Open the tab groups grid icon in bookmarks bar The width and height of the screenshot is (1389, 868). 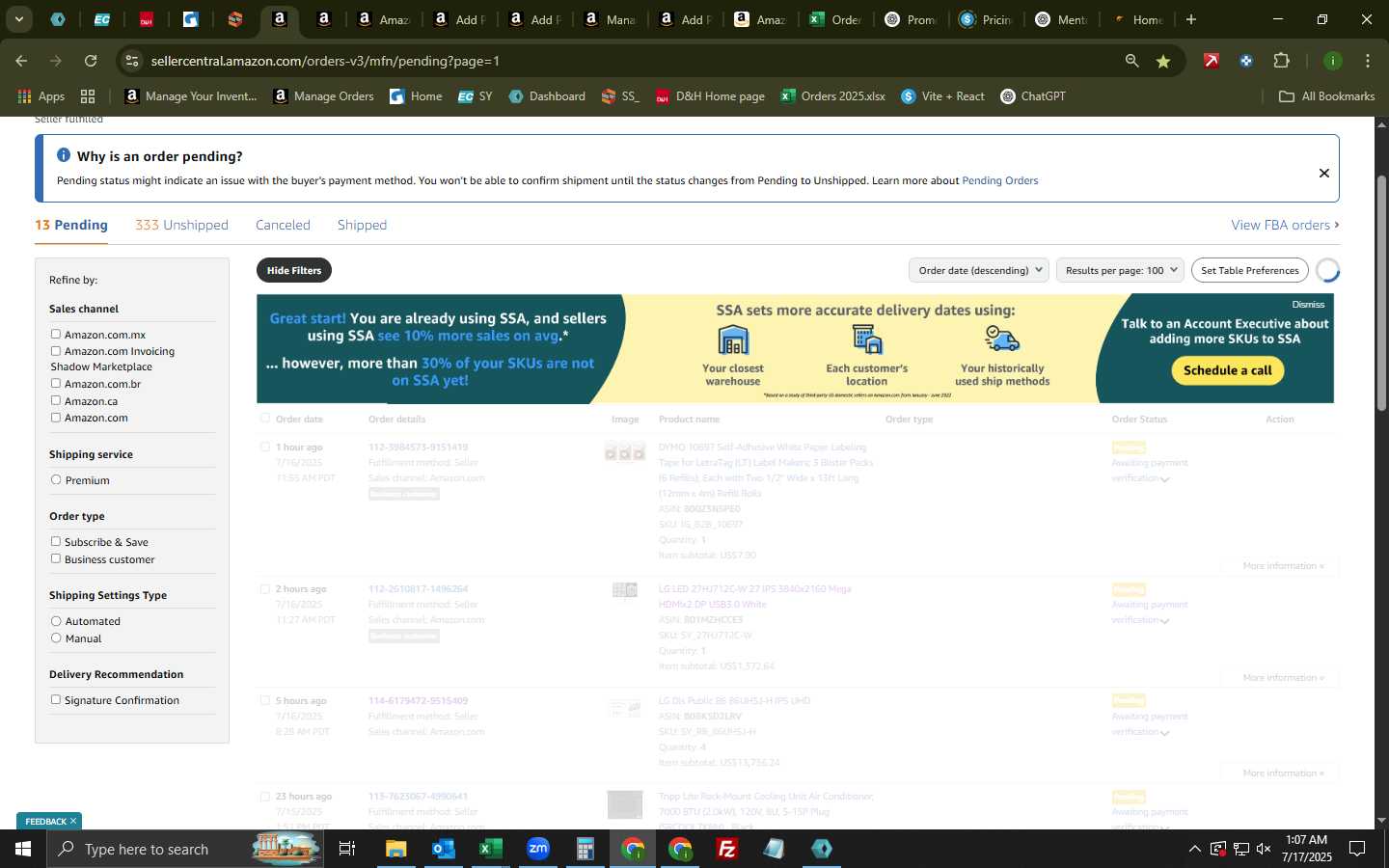point(88,96)
